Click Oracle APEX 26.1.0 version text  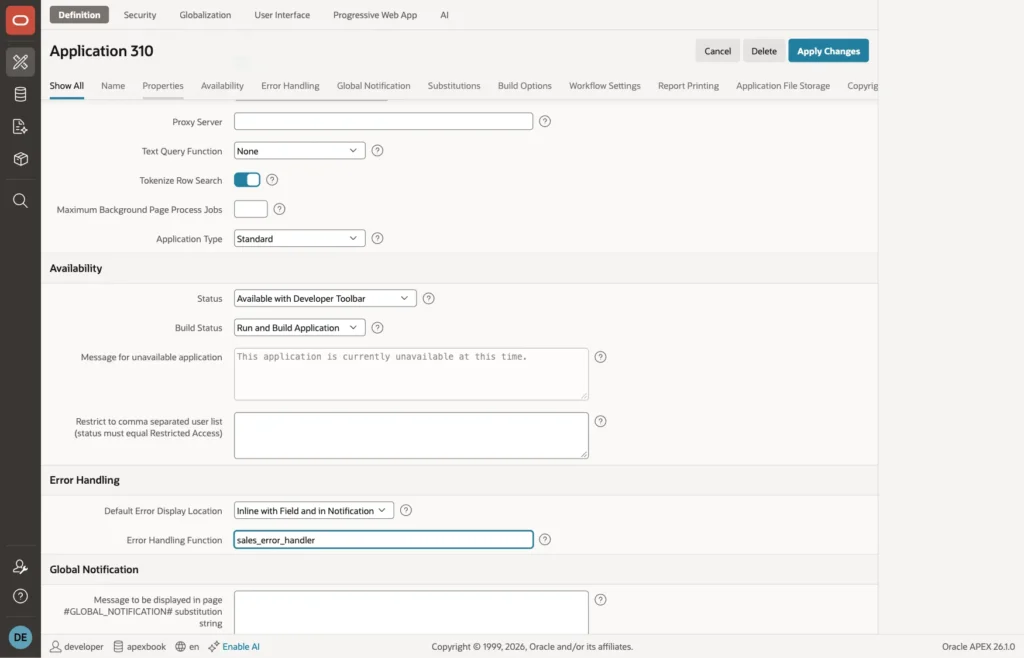(x=978, y=646)
